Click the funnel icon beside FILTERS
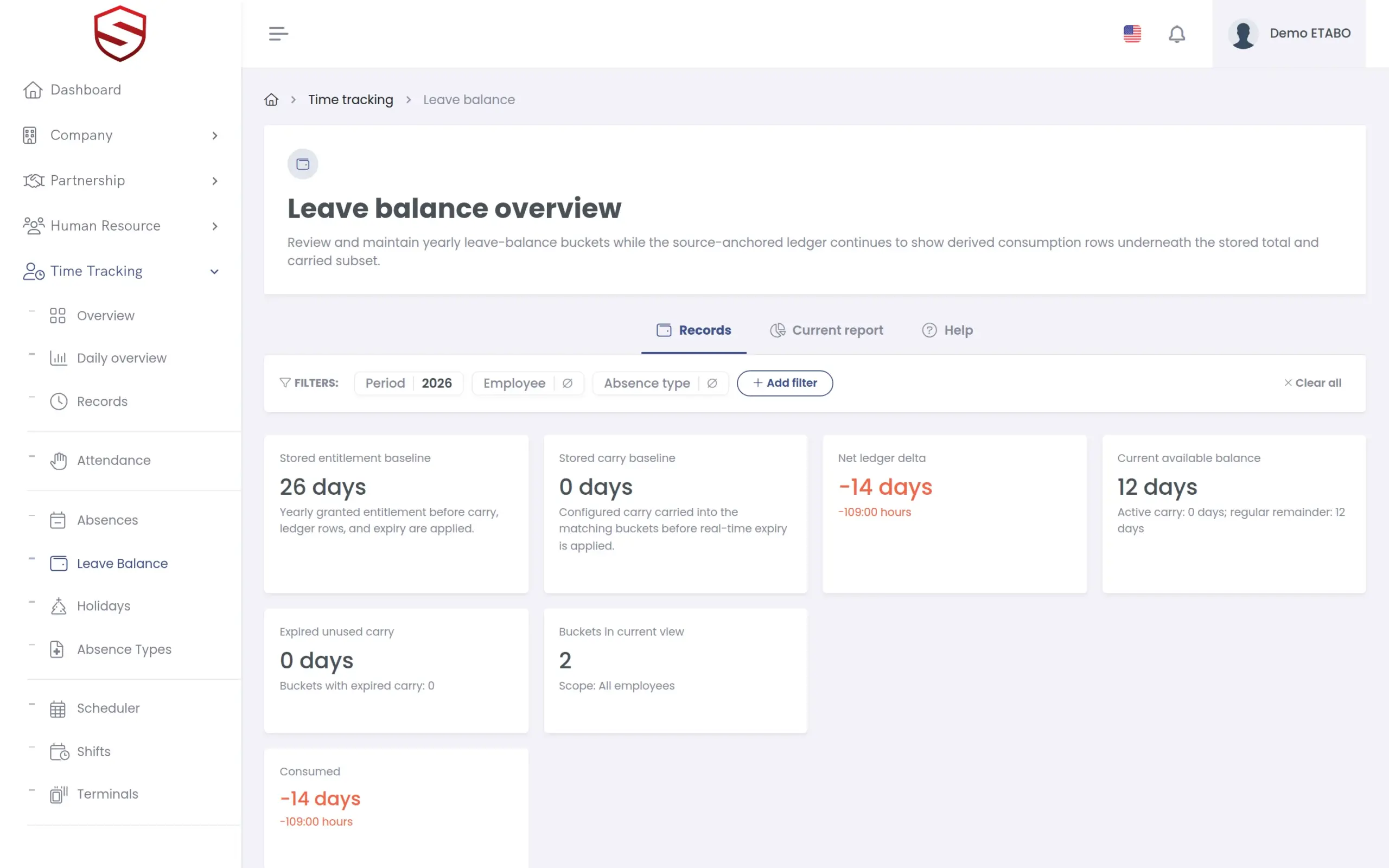Screen dimensions: 1389x868 (285, 383)
